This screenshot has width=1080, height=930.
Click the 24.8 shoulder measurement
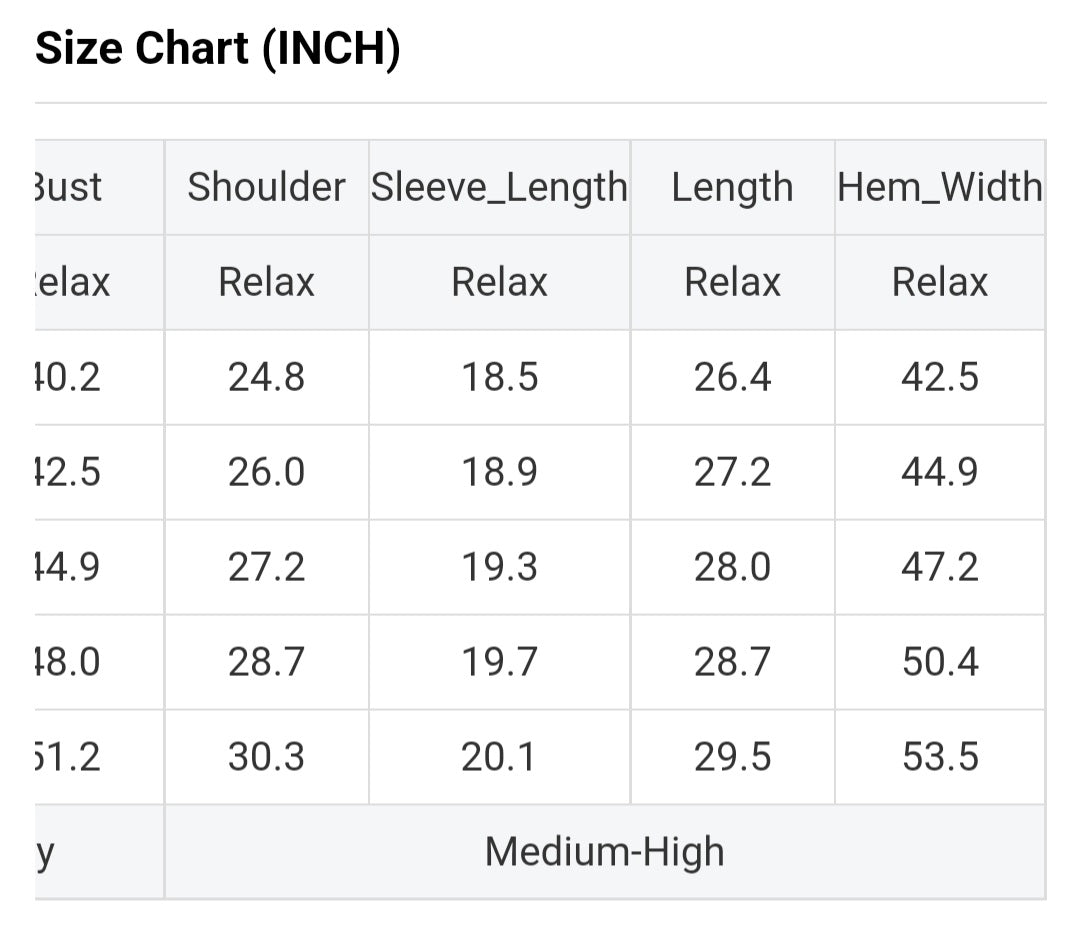click(x=266, y=377)
